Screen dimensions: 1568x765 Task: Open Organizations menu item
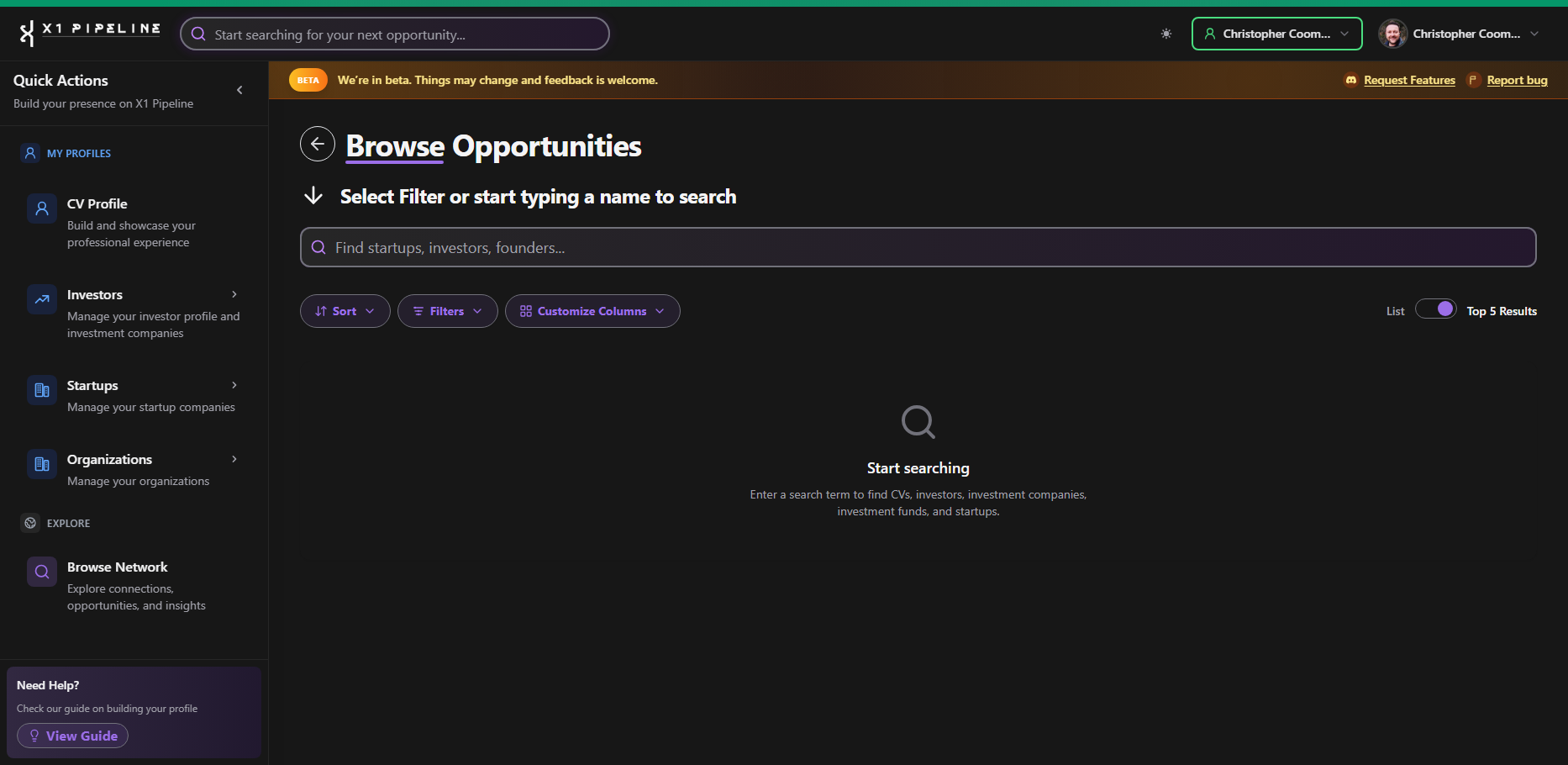[x=134, y=469]
